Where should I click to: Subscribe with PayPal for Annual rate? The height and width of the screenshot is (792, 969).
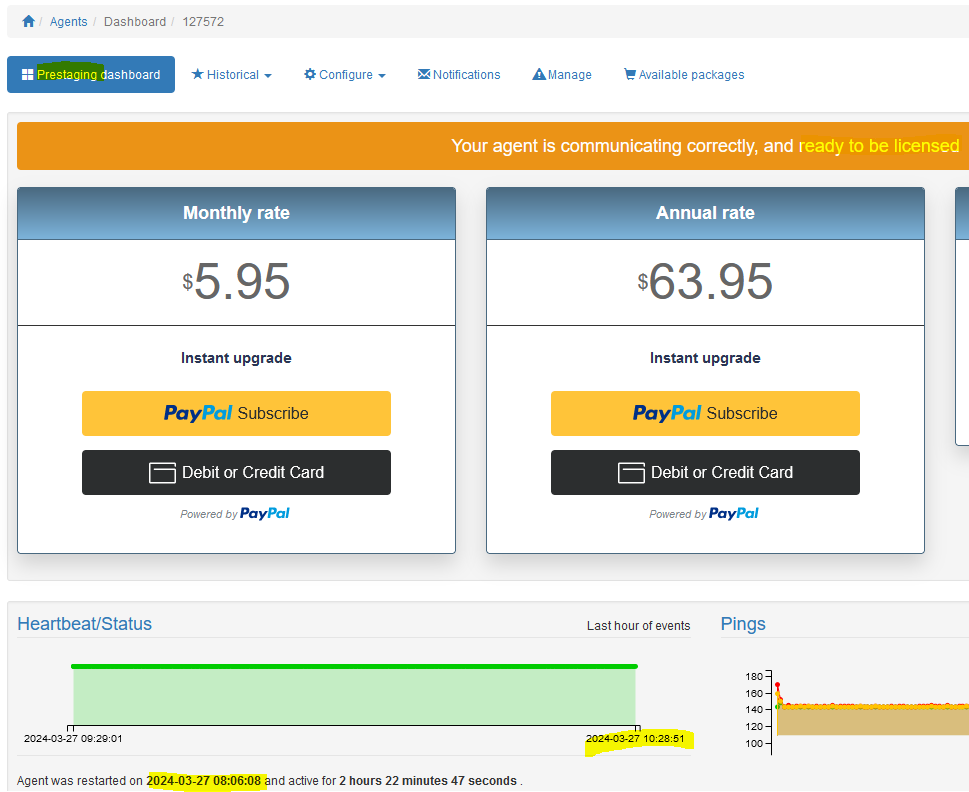tap(705, 413)
